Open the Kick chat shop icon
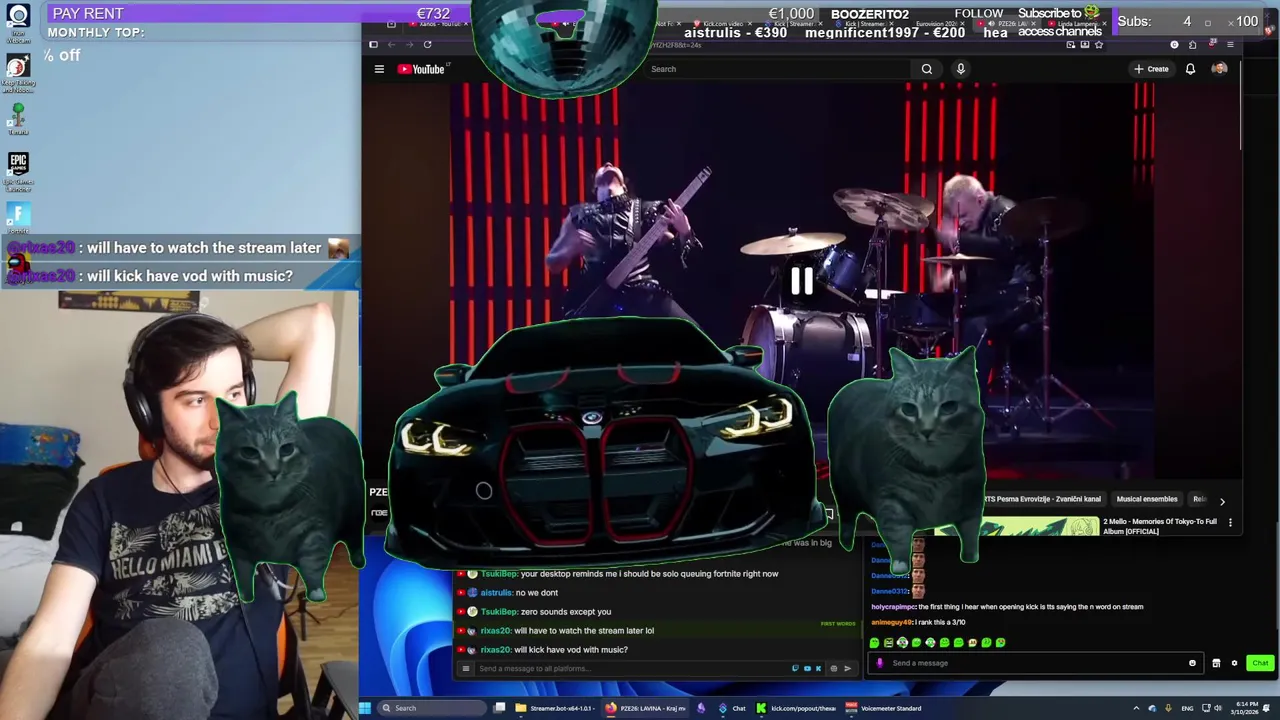Viewport: 1280px width, 720px height. coord(1216,663)
